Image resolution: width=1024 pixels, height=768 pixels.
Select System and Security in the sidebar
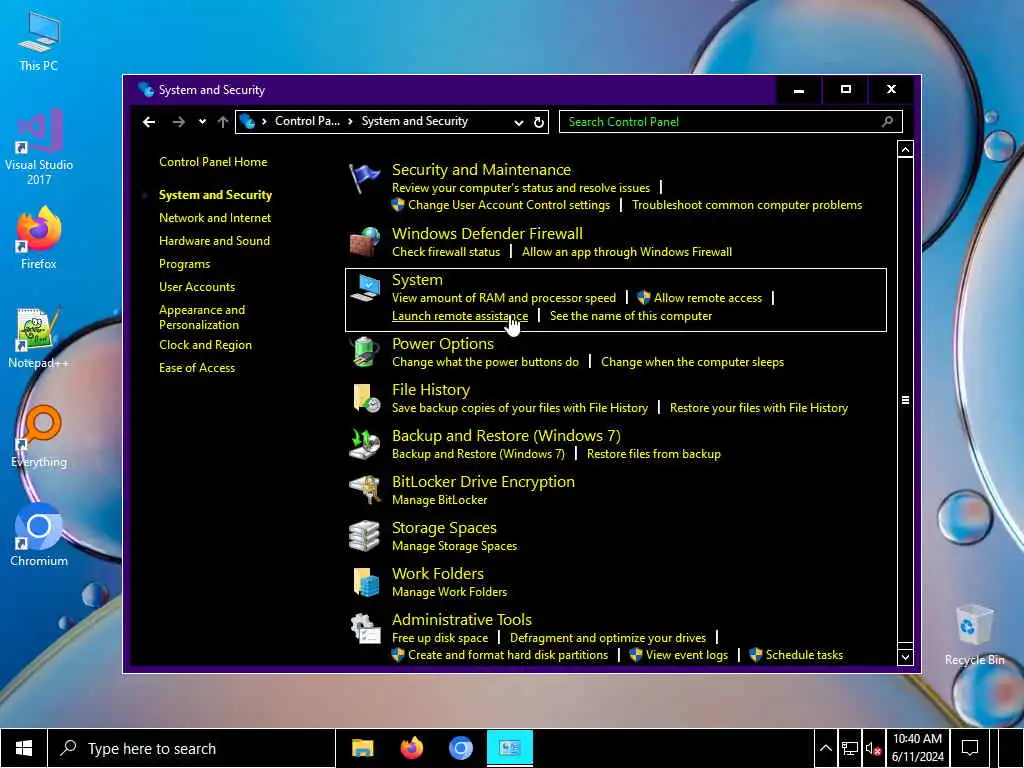(x=216, y=195)
